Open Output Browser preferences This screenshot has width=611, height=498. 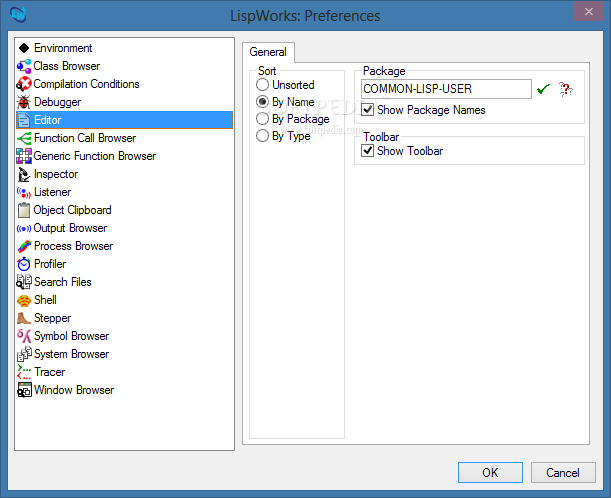[124, 228]
